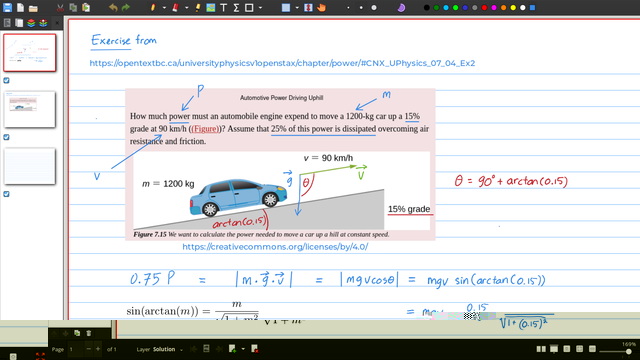Toggle visibility checkbox under third thumbnail
This screenshot has height=360, width=640.
click(7, 194)
